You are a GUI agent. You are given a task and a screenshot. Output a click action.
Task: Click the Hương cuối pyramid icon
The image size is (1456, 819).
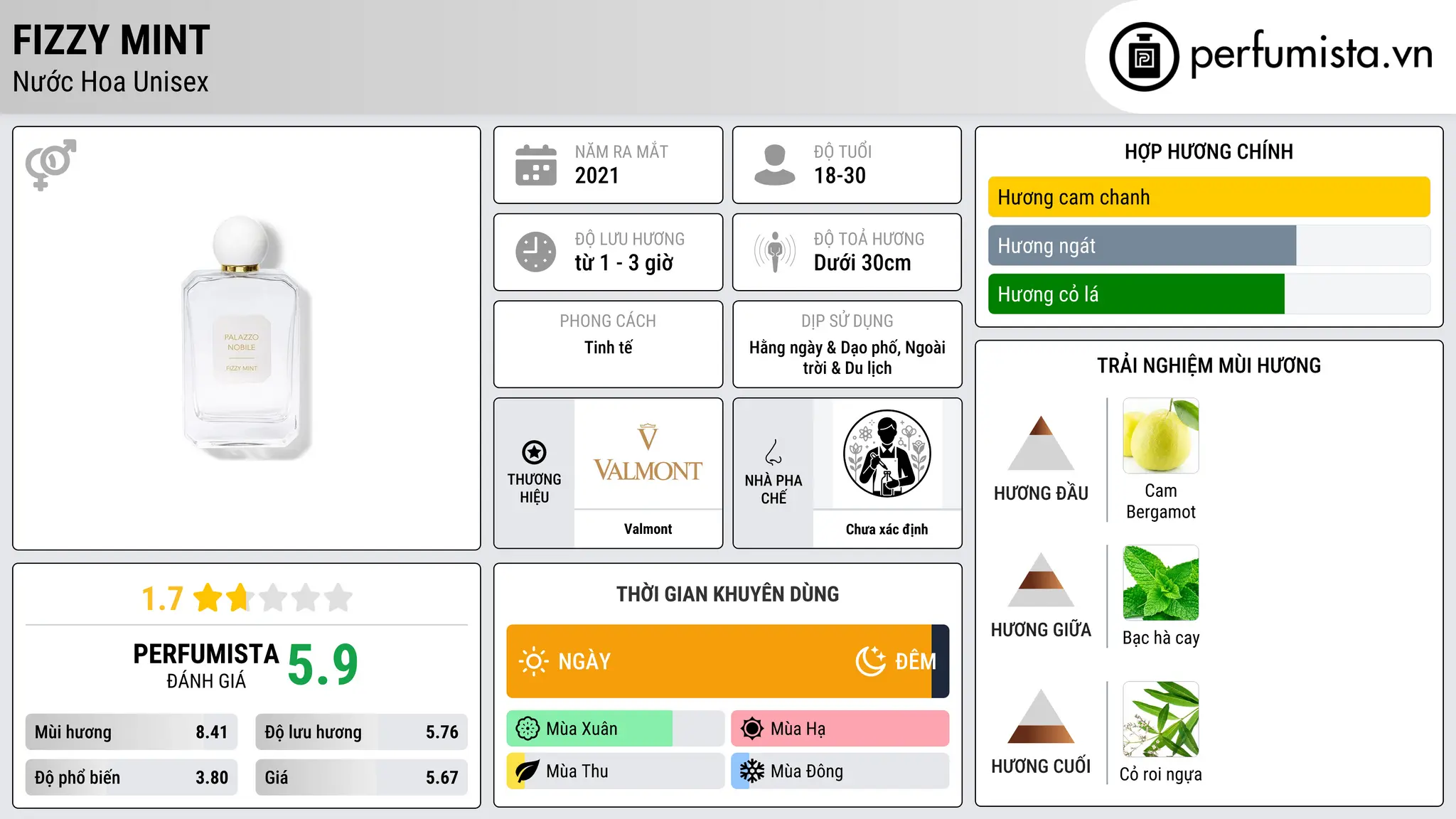[x=1041, y=716]
